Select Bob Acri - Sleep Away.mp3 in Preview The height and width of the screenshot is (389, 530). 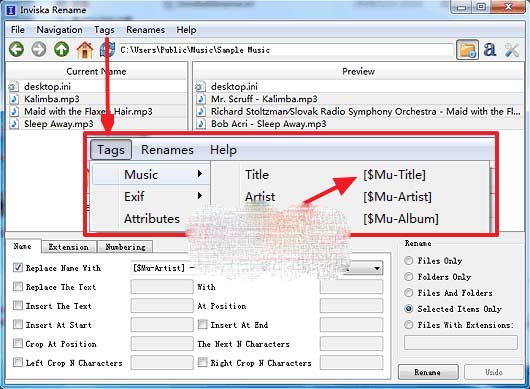tap(359, 124)
